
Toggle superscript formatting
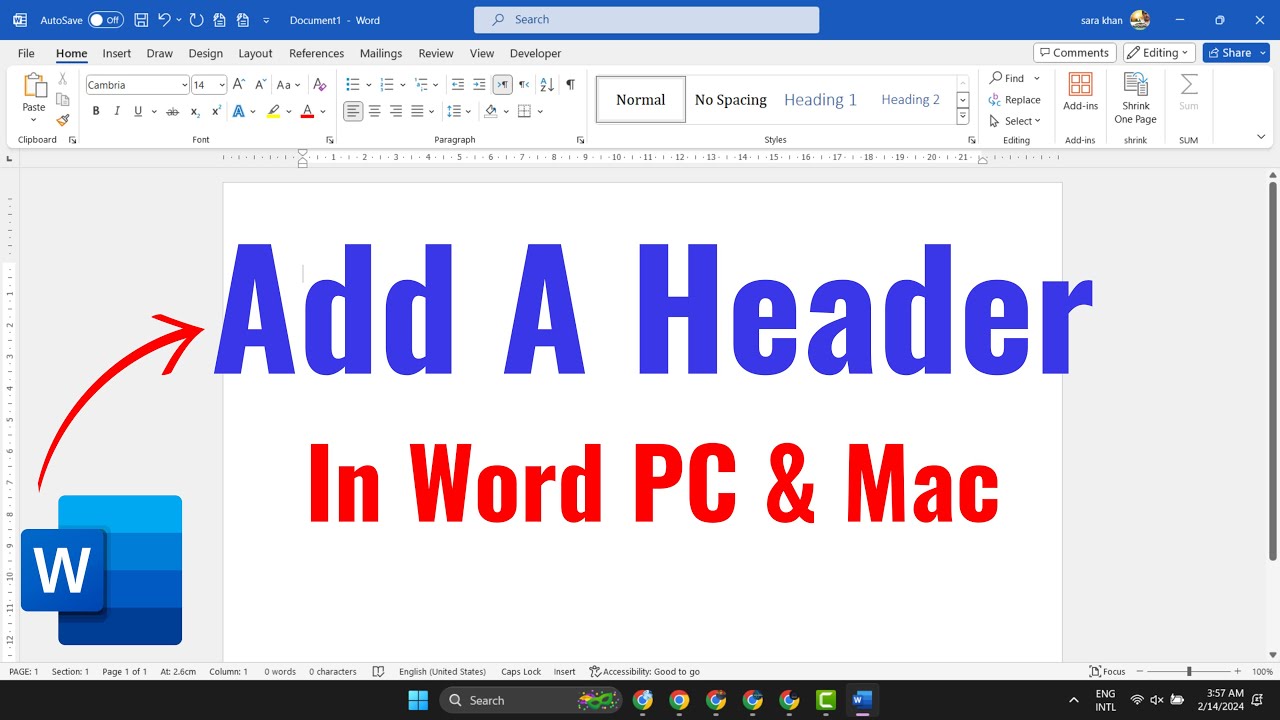216,111
